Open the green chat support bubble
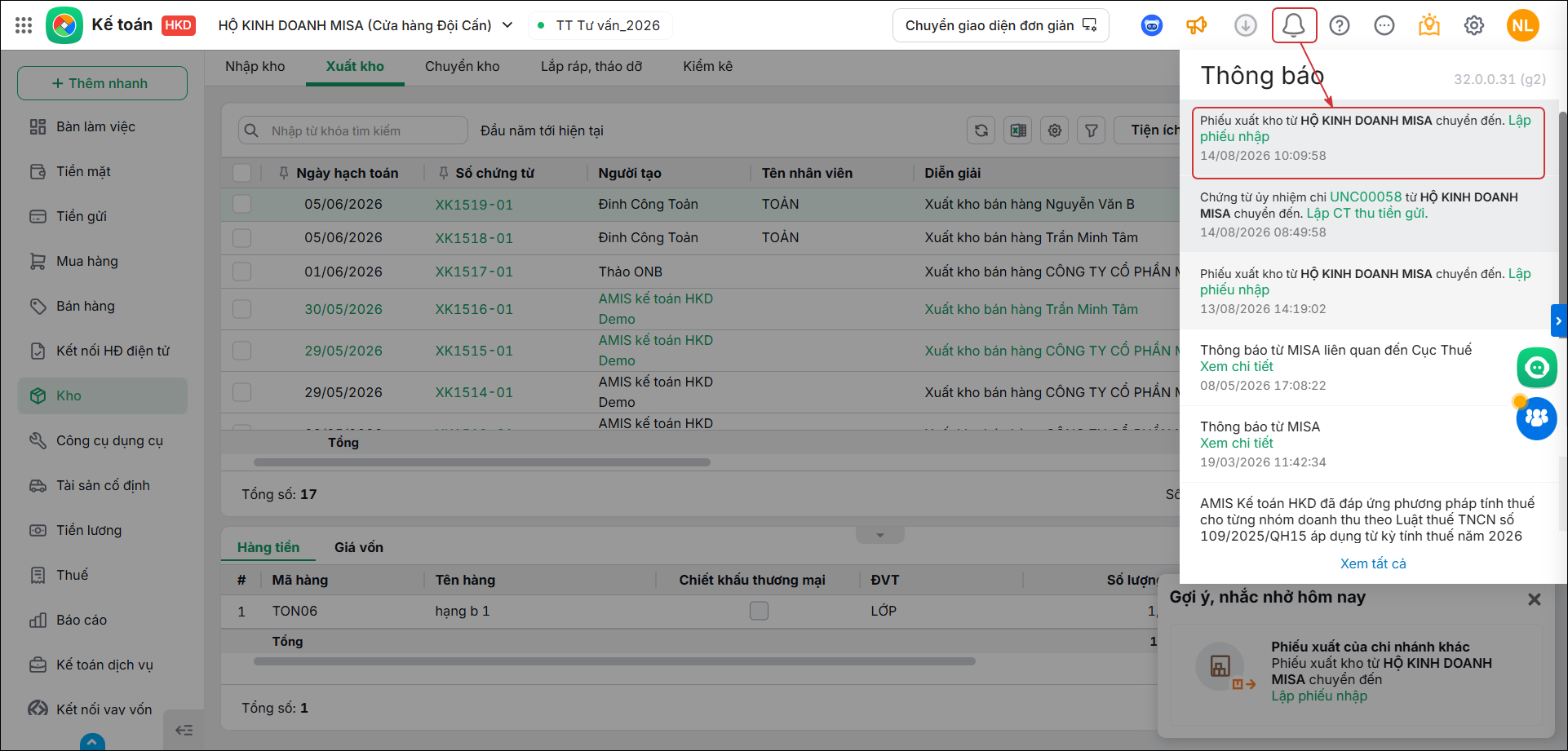The width and height of the screenshot is (1568, 751). click(1537, 368)
